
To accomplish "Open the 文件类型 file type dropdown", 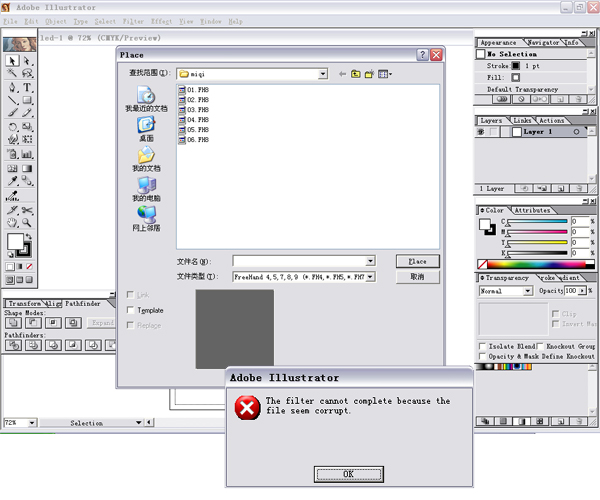I will pyautogui.click(x=370, y=277).
